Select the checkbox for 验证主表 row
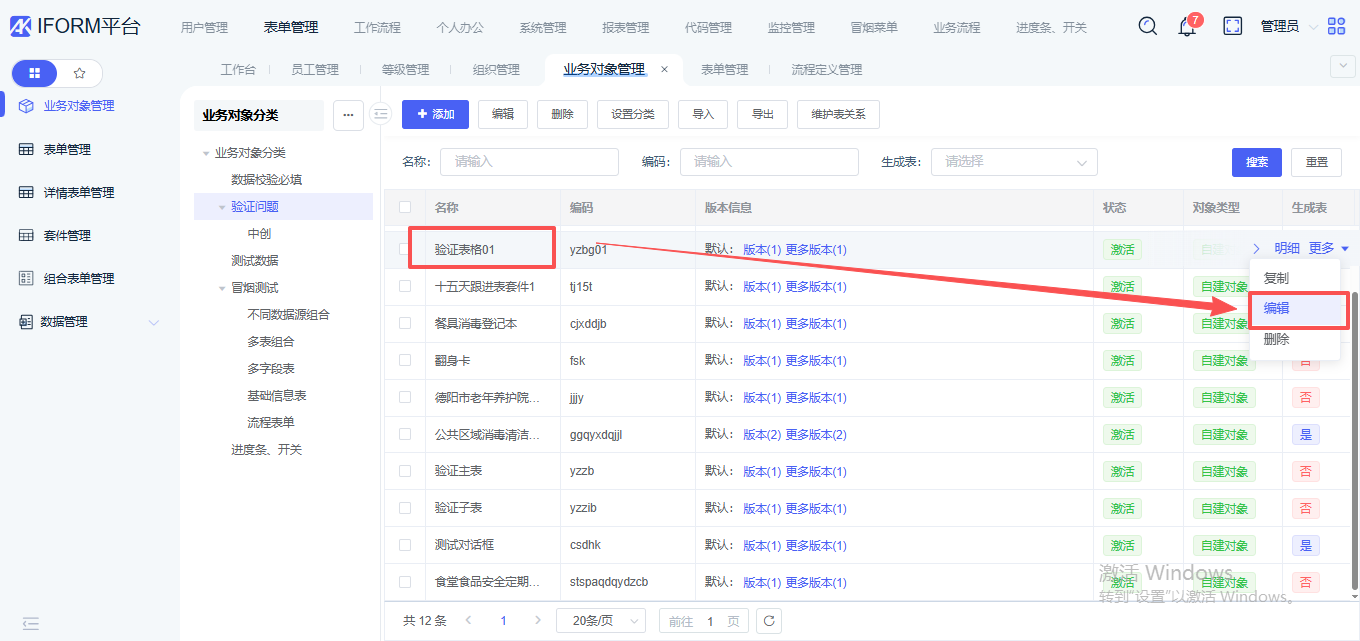 (x=405, y=471)
